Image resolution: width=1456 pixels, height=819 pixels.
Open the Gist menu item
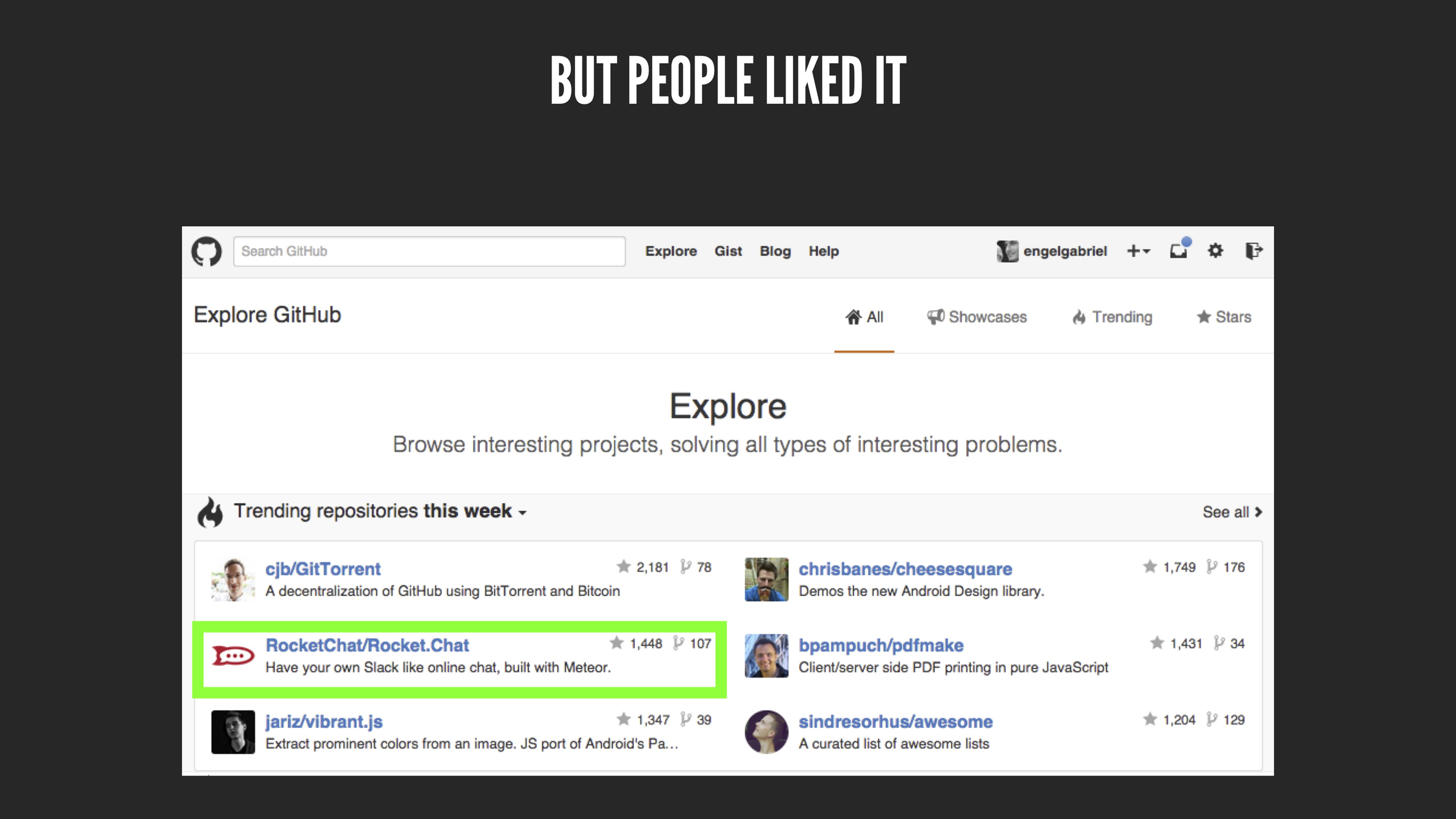coord(728,251)
